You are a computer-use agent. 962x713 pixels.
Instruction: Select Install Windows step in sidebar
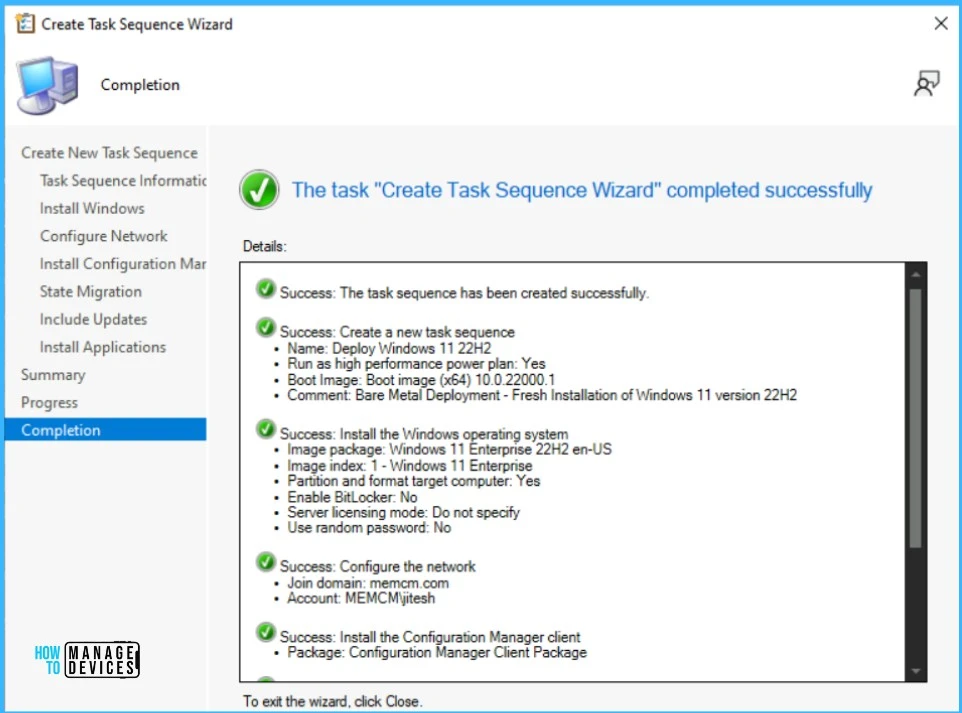click(92, 209)
